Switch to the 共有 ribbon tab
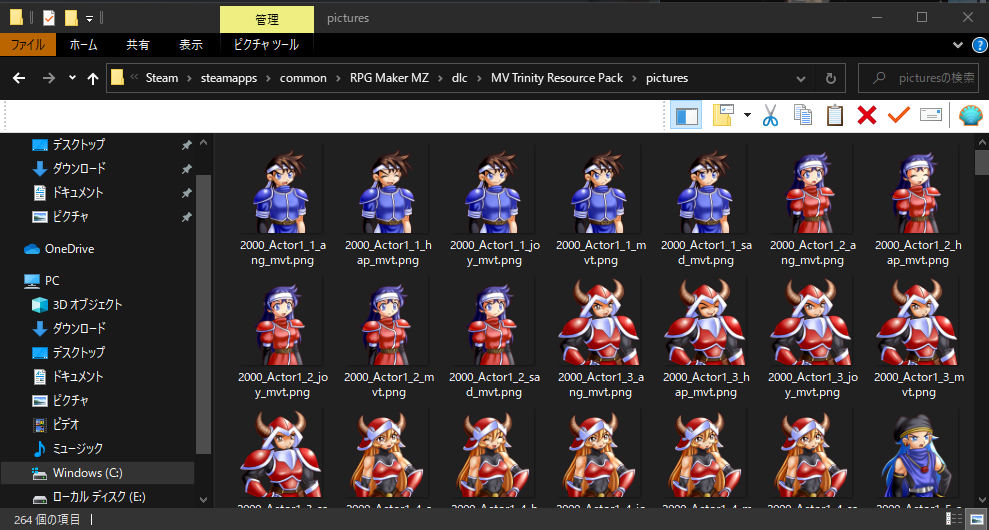 click(138, 45)
